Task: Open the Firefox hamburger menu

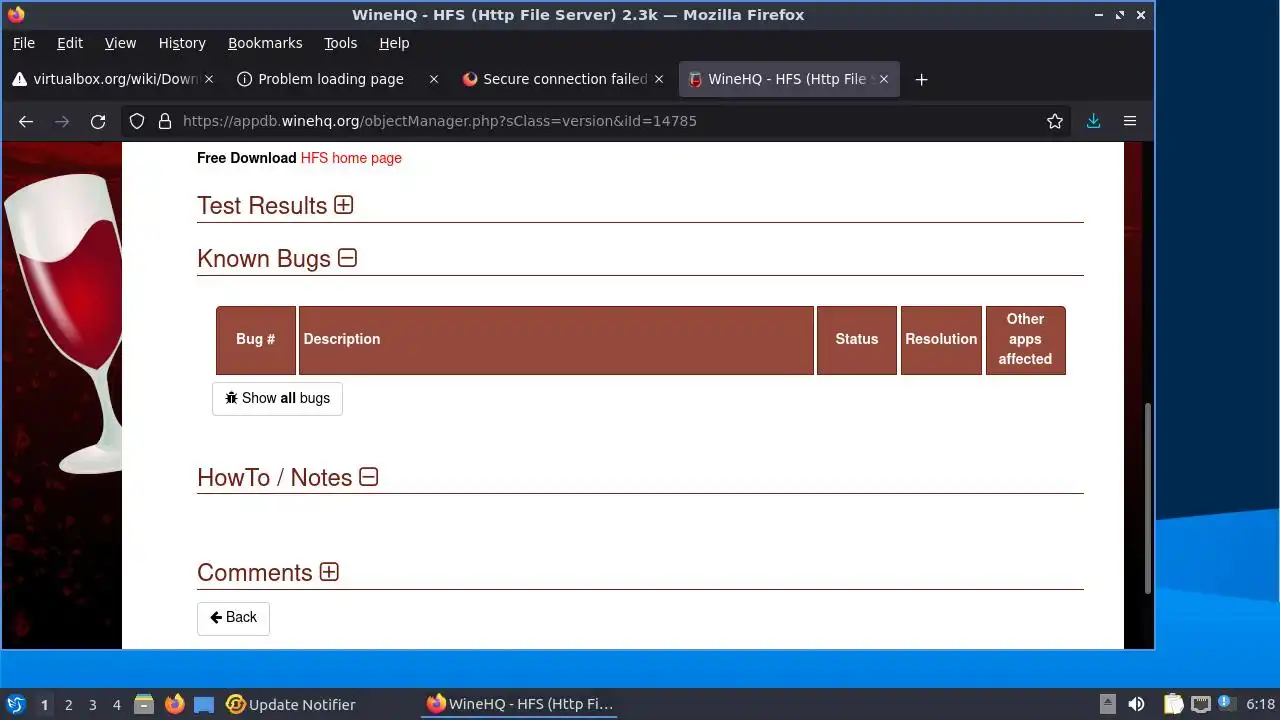Action: point(1130,121)
